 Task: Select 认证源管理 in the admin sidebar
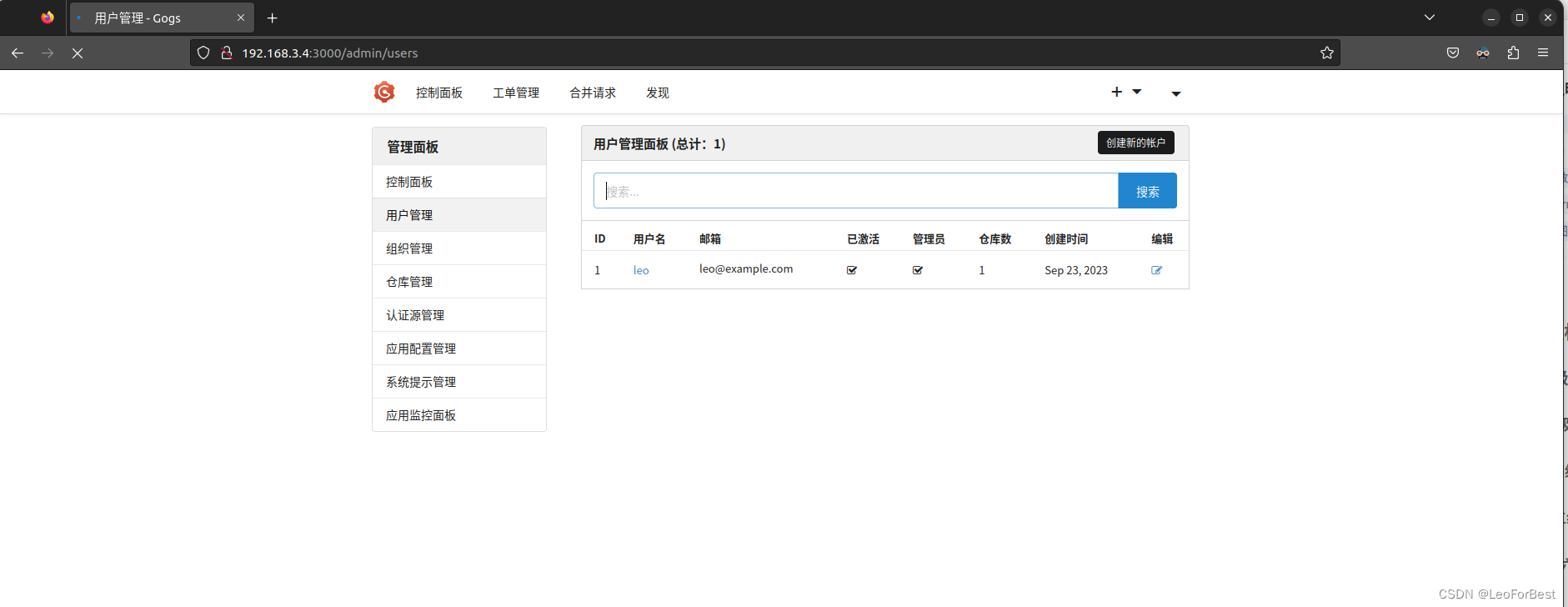(x=459, y=315)
